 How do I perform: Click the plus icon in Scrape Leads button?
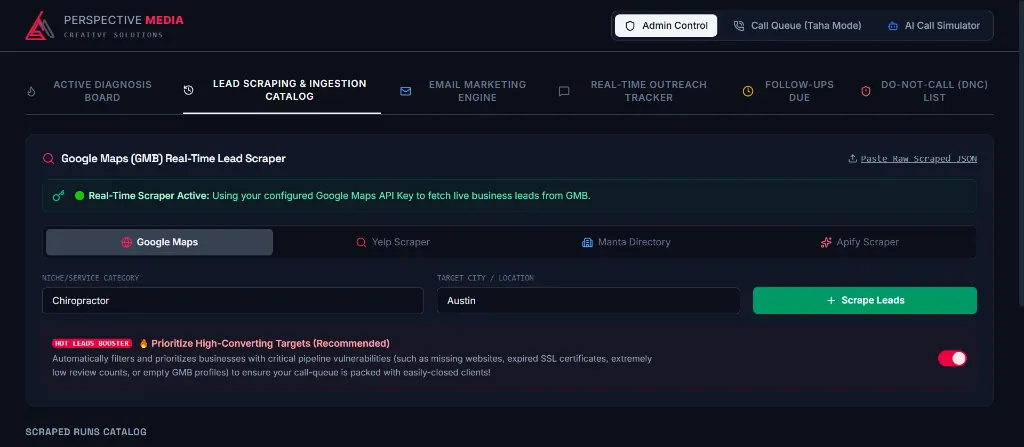coord(831,301)
